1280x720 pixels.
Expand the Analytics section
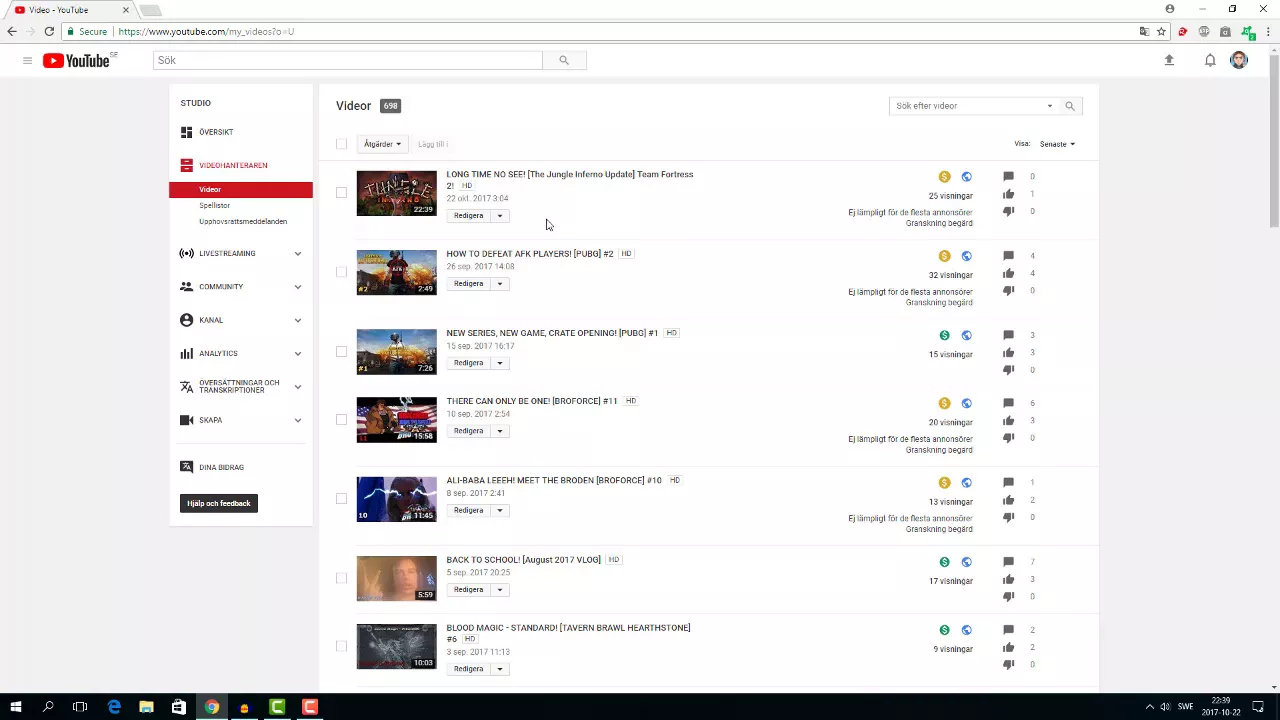(297, 354)
